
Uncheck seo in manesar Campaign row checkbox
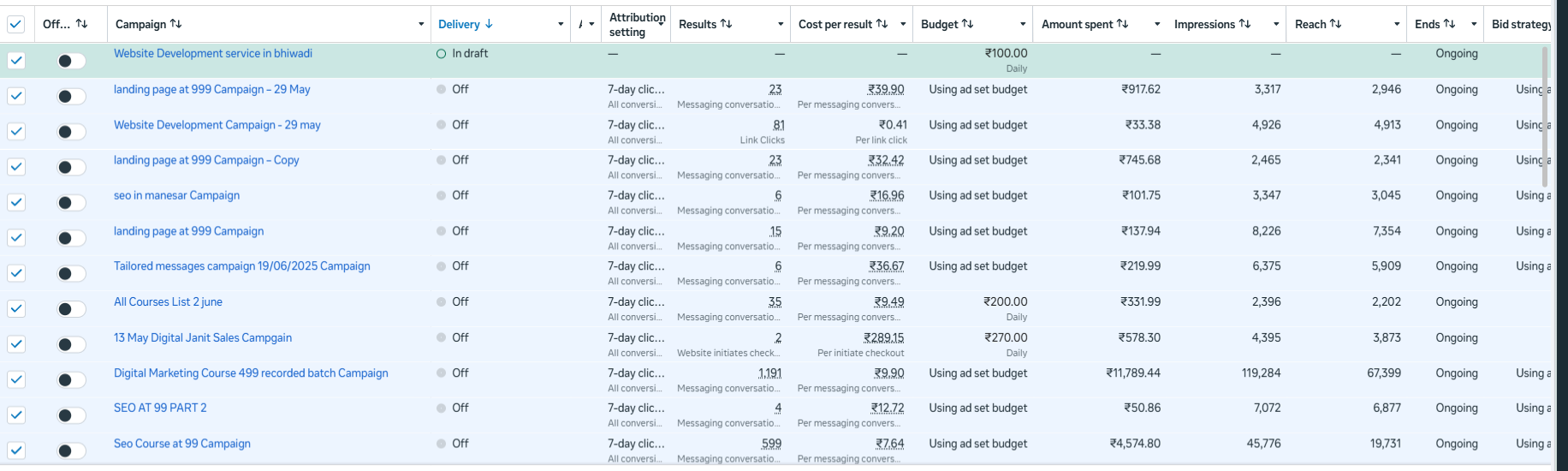[x=16, y=202]
